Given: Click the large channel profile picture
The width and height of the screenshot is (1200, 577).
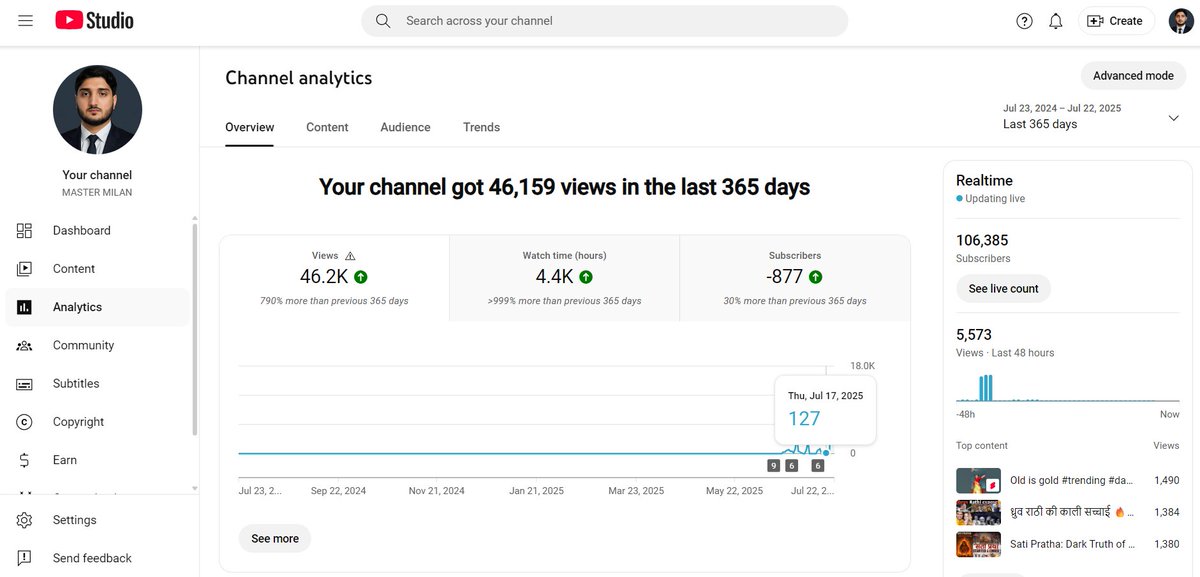Looking at the screenshot, I should pyautogui.click(x=97, y=110).
